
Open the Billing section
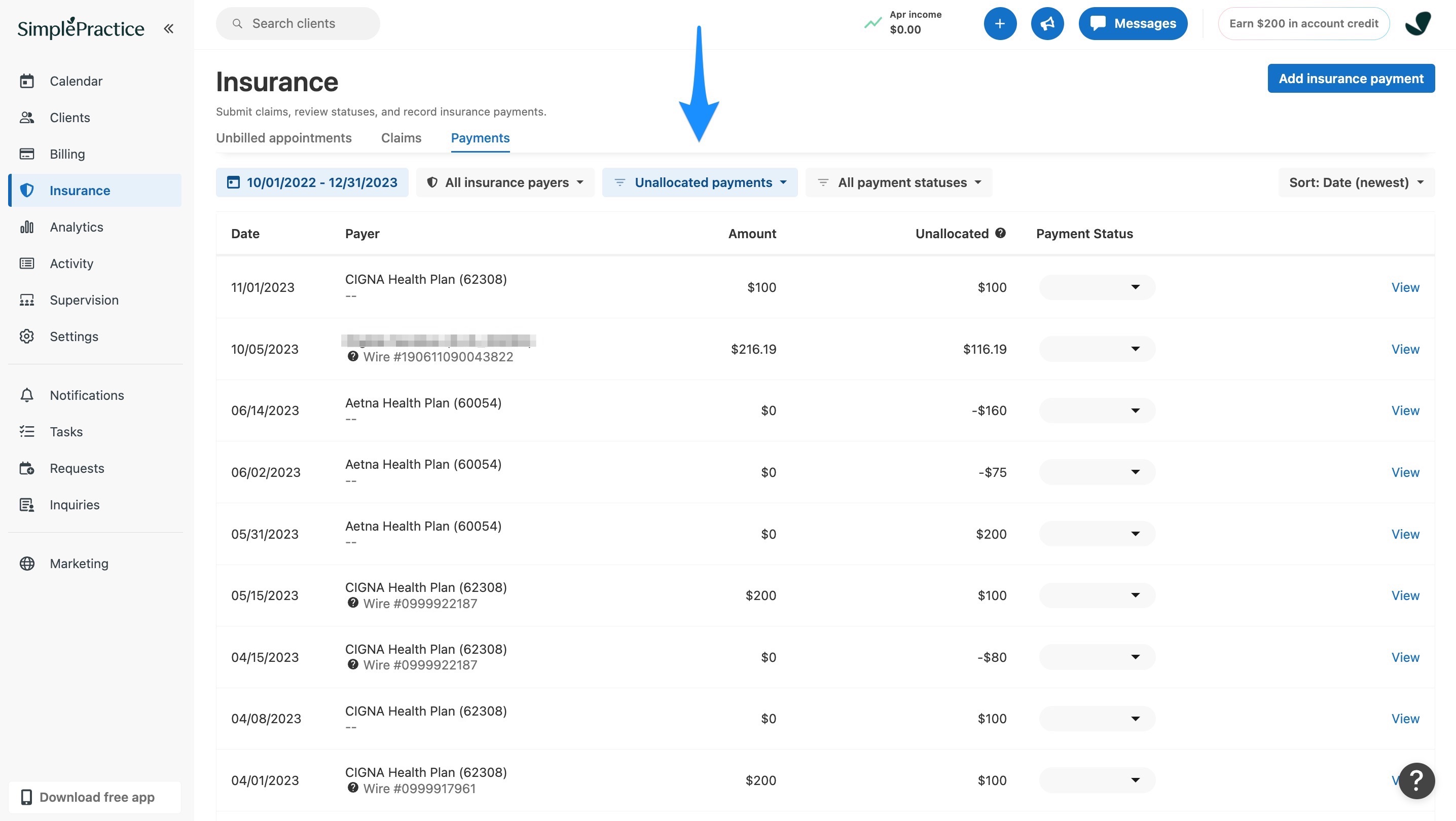click(x=95, y=154)
